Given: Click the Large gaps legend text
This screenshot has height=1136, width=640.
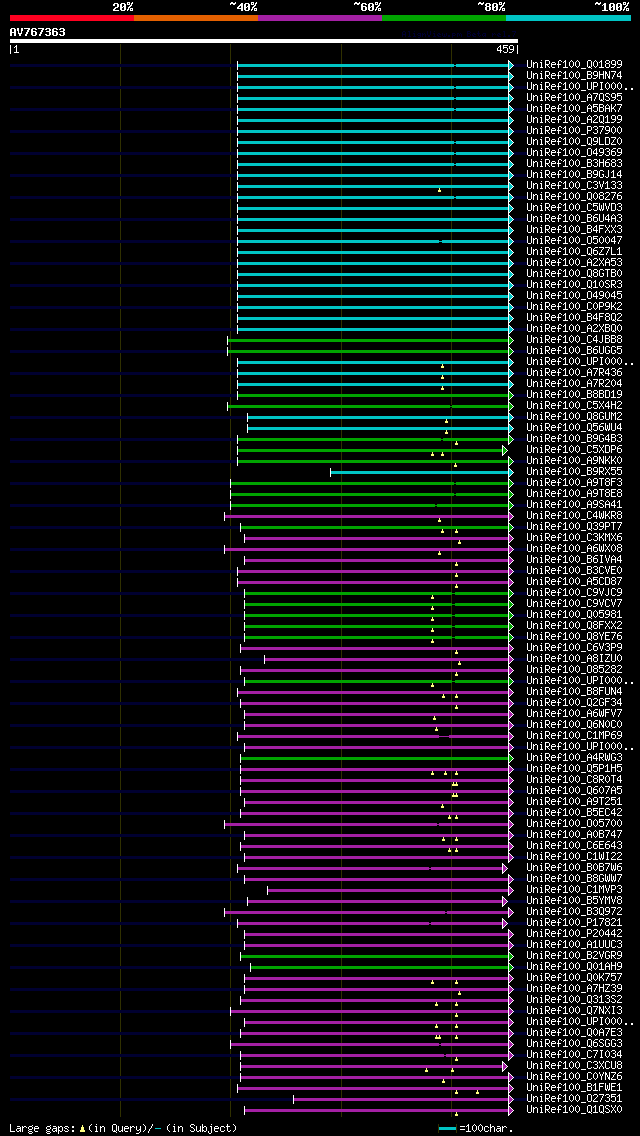Looking at the screenshot, I should (x=123, y=1128).
